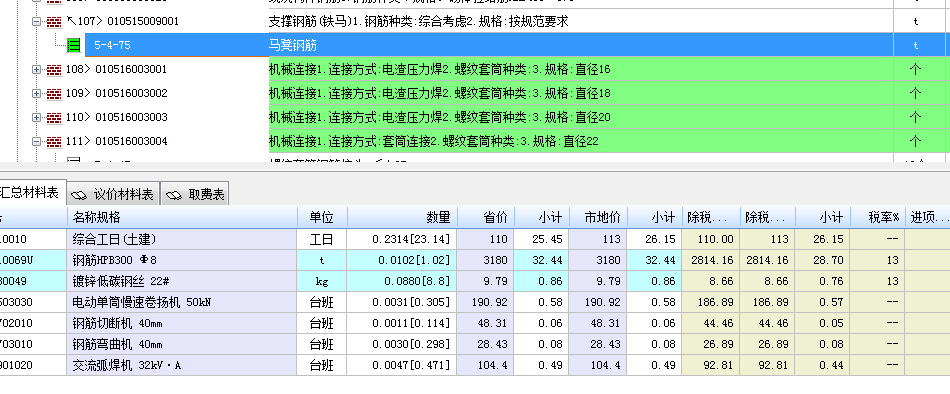
Task: Select code 010515009001
Action: coord(143,22)
